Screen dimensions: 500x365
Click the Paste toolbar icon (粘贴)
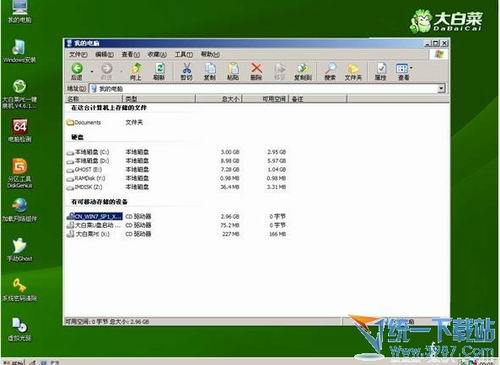point(233,71)
